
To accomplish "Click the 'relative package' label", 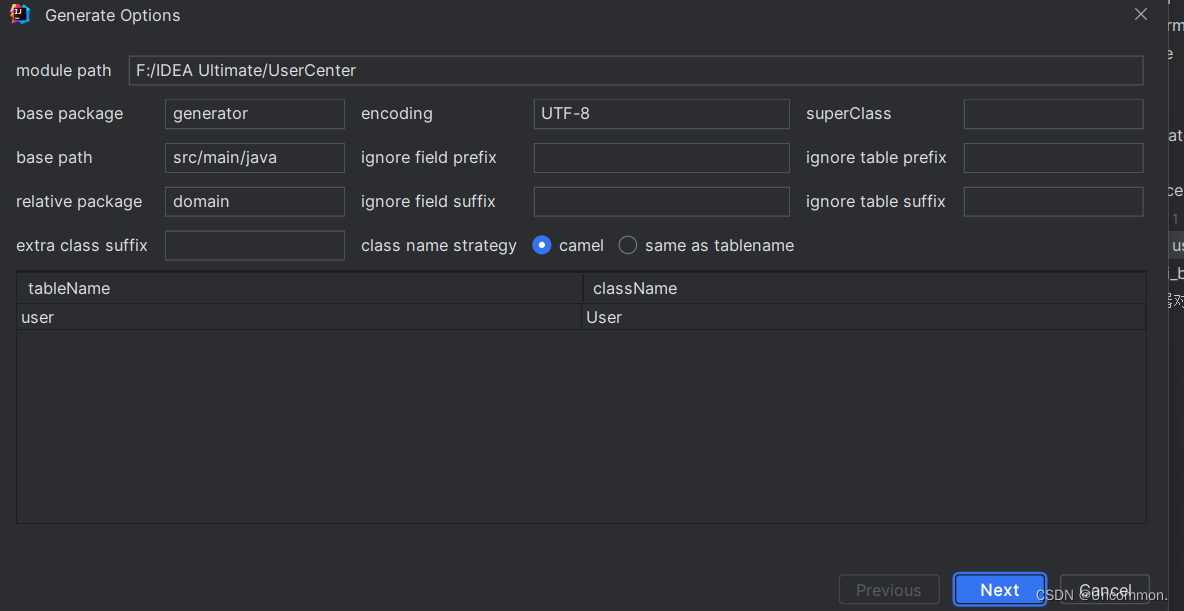I will pos(79,202).
